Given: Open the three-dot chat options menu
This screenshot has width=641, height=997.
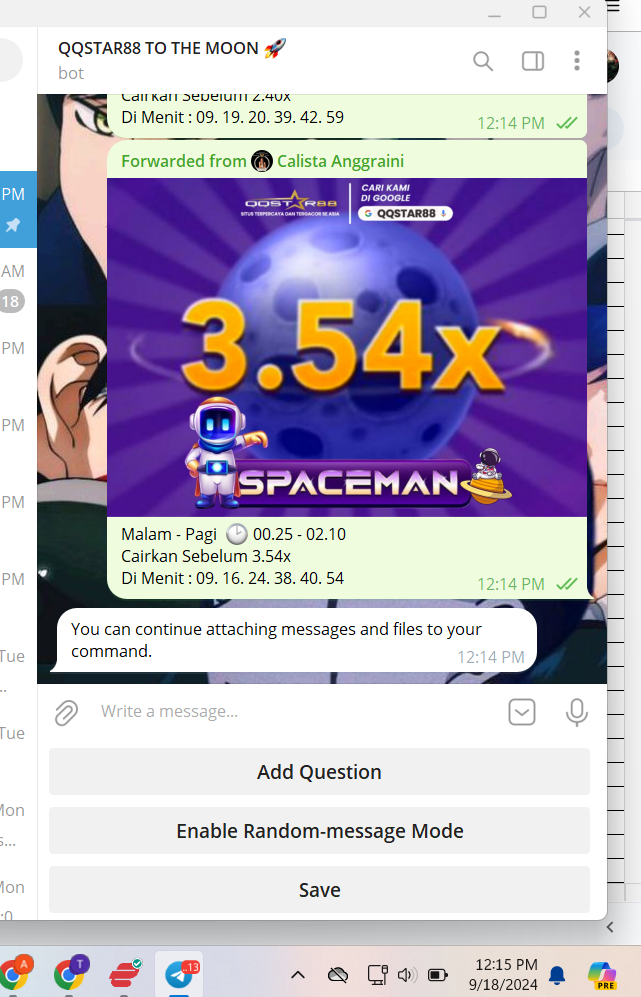Looking at the screenshot, I should 577,61.
